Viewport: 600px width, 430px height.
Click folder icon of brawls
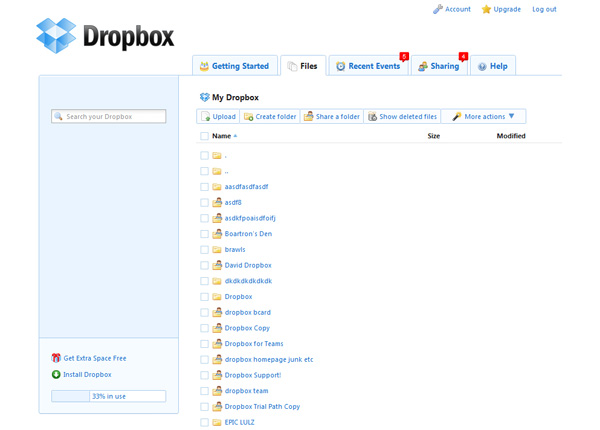coord(217,249)
